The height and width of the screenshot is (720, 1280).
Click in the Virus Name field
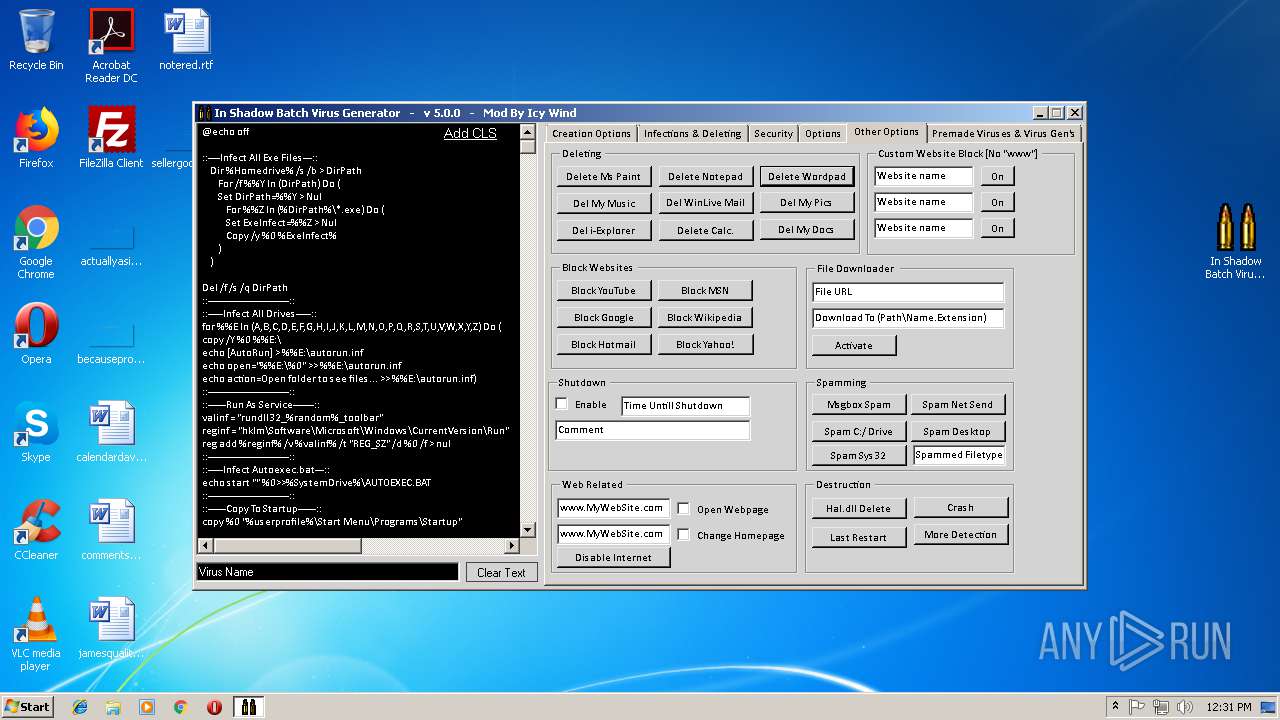327,572
